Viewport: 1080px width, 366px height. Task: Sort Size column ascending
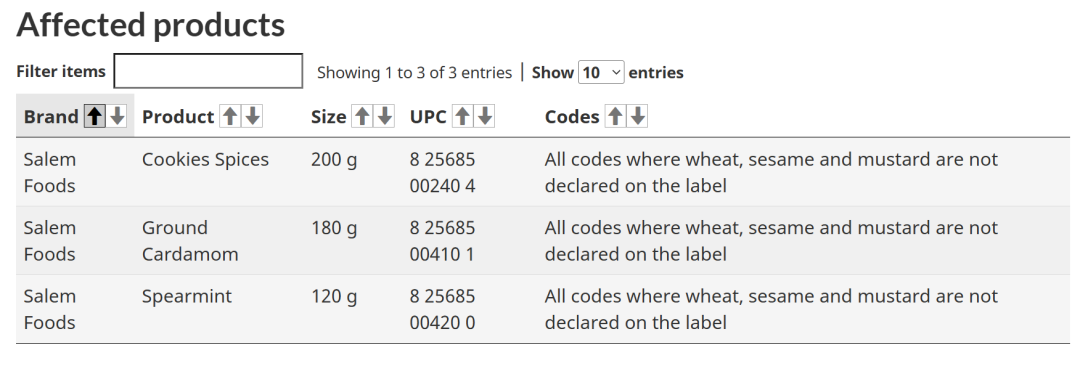pos(362,116)
